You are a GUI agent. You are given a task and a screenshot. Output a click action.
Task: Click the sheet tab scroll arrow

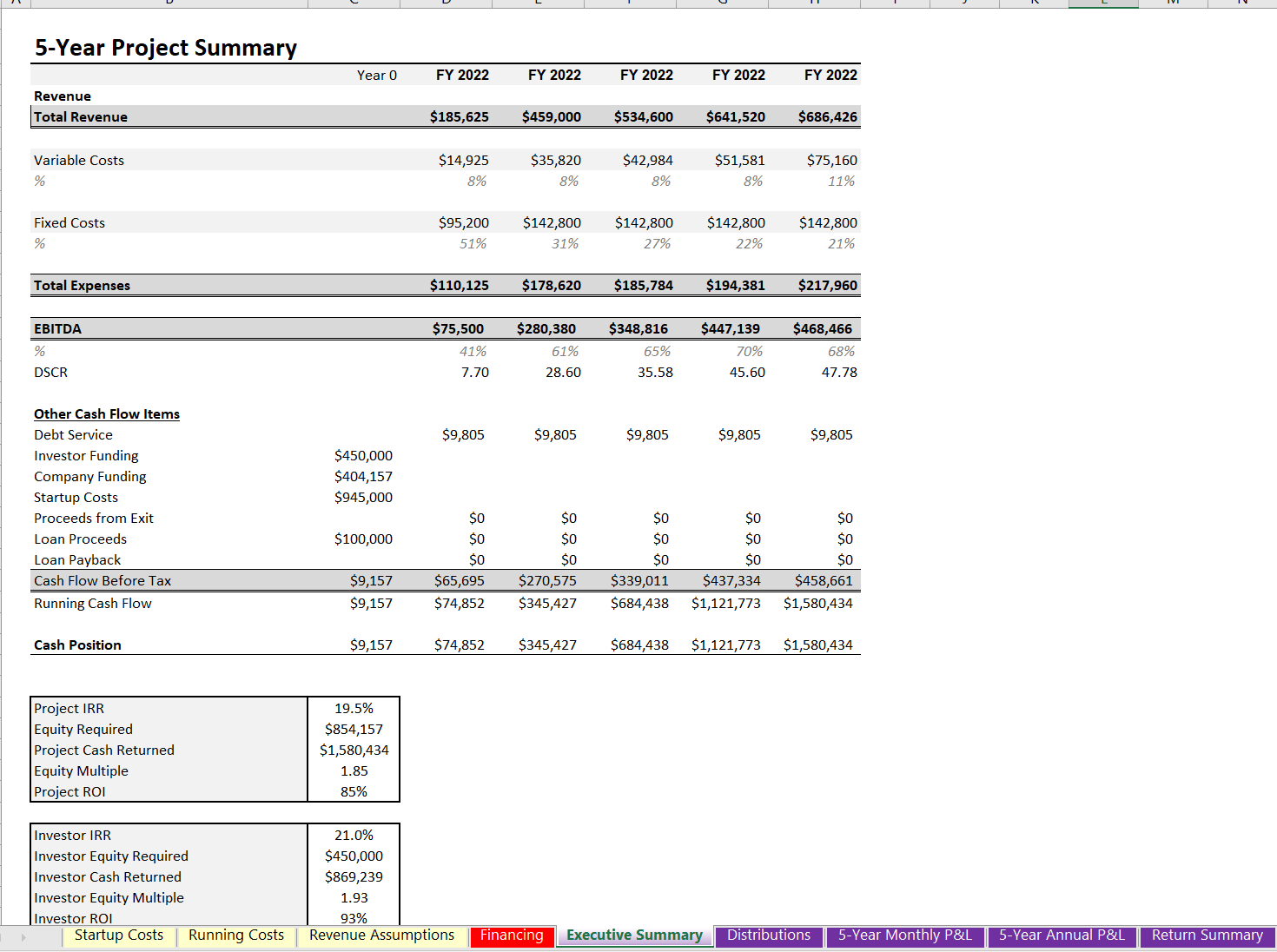click(x=23, y=937)
